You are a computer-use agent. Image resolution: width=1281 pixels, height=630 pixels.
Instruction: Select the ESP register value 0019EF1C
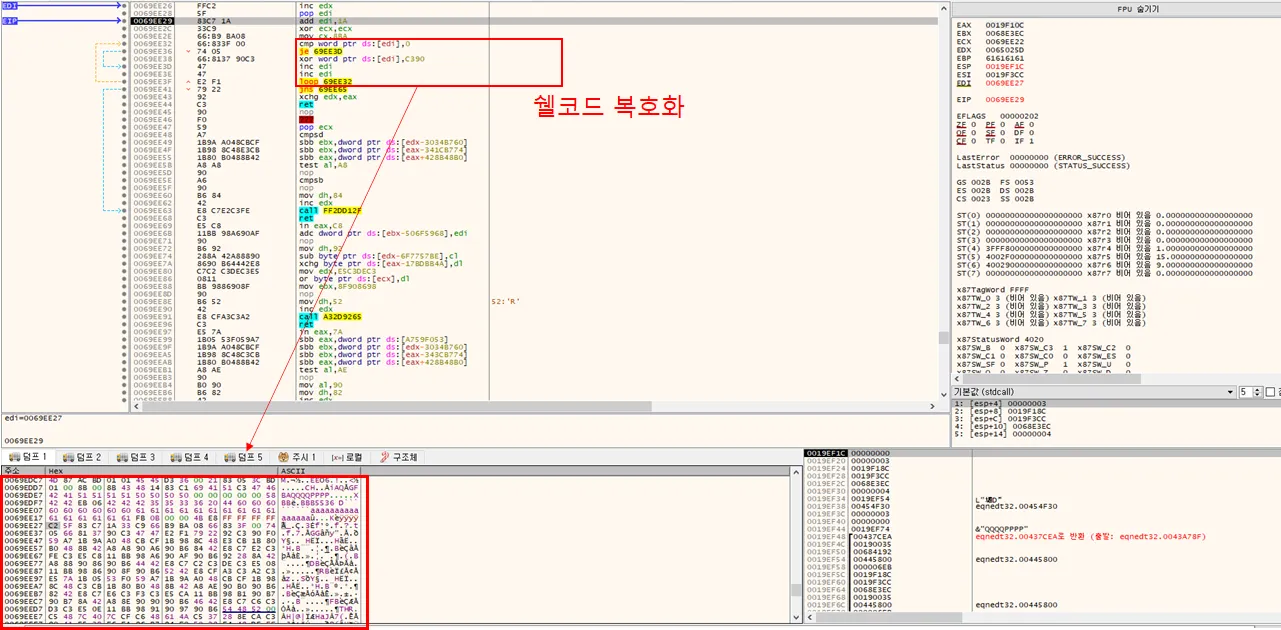click(1004, 67)
